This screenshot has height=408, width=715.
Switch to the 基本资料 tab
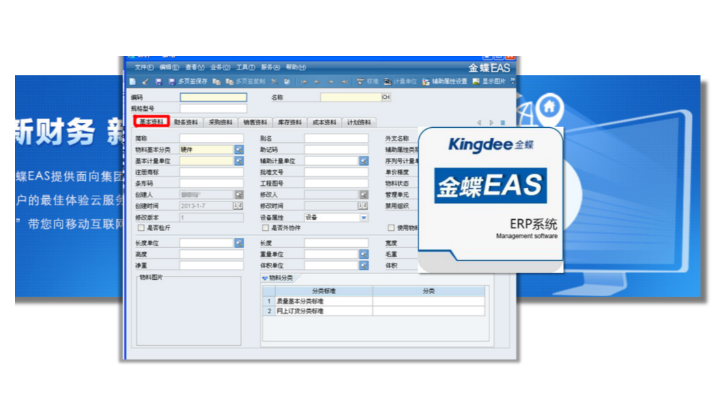[x=152, y=122]
